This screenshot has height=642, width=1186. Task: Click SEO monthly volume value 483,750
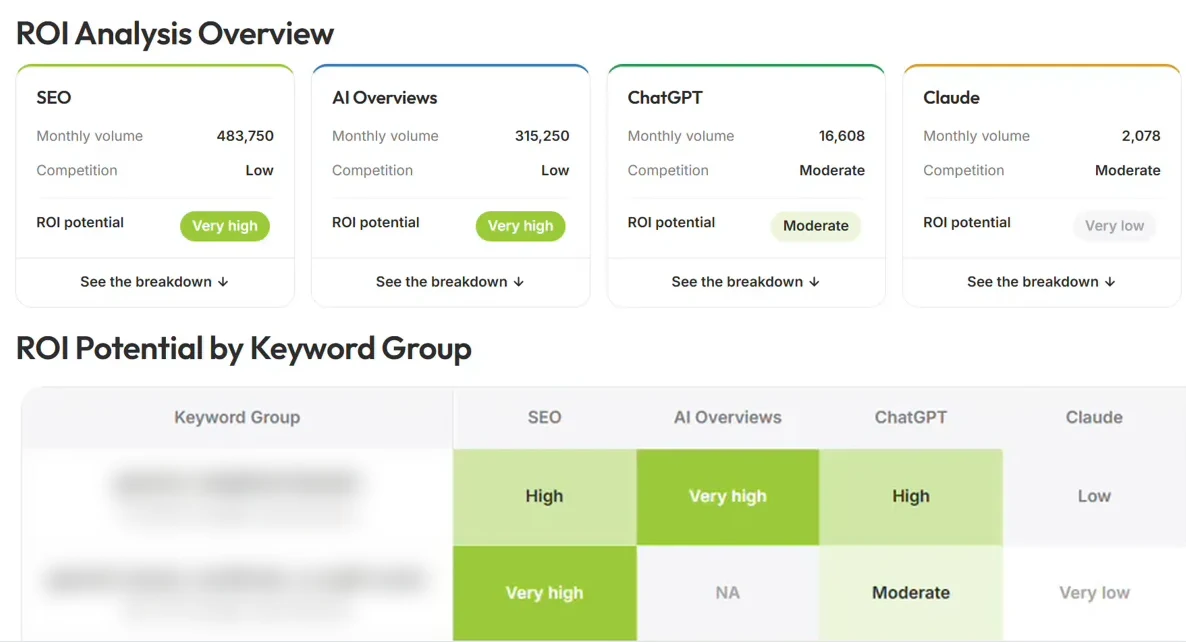pos(245,136)
